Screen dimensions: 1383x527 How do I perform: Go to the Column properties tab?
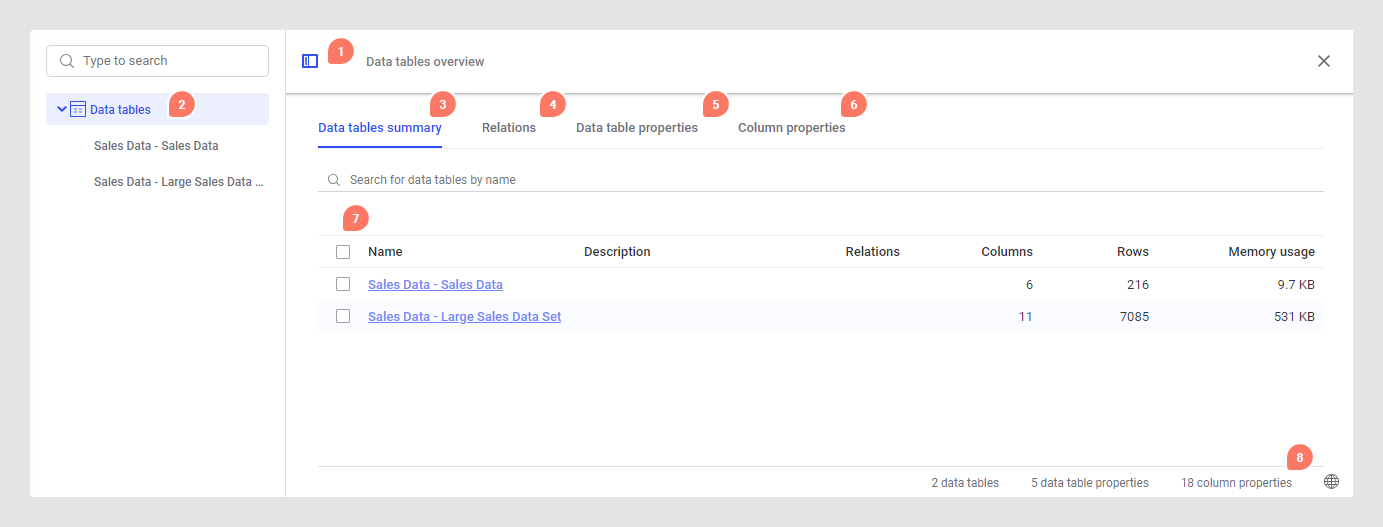pyautogui.click(x=791, y=128)
